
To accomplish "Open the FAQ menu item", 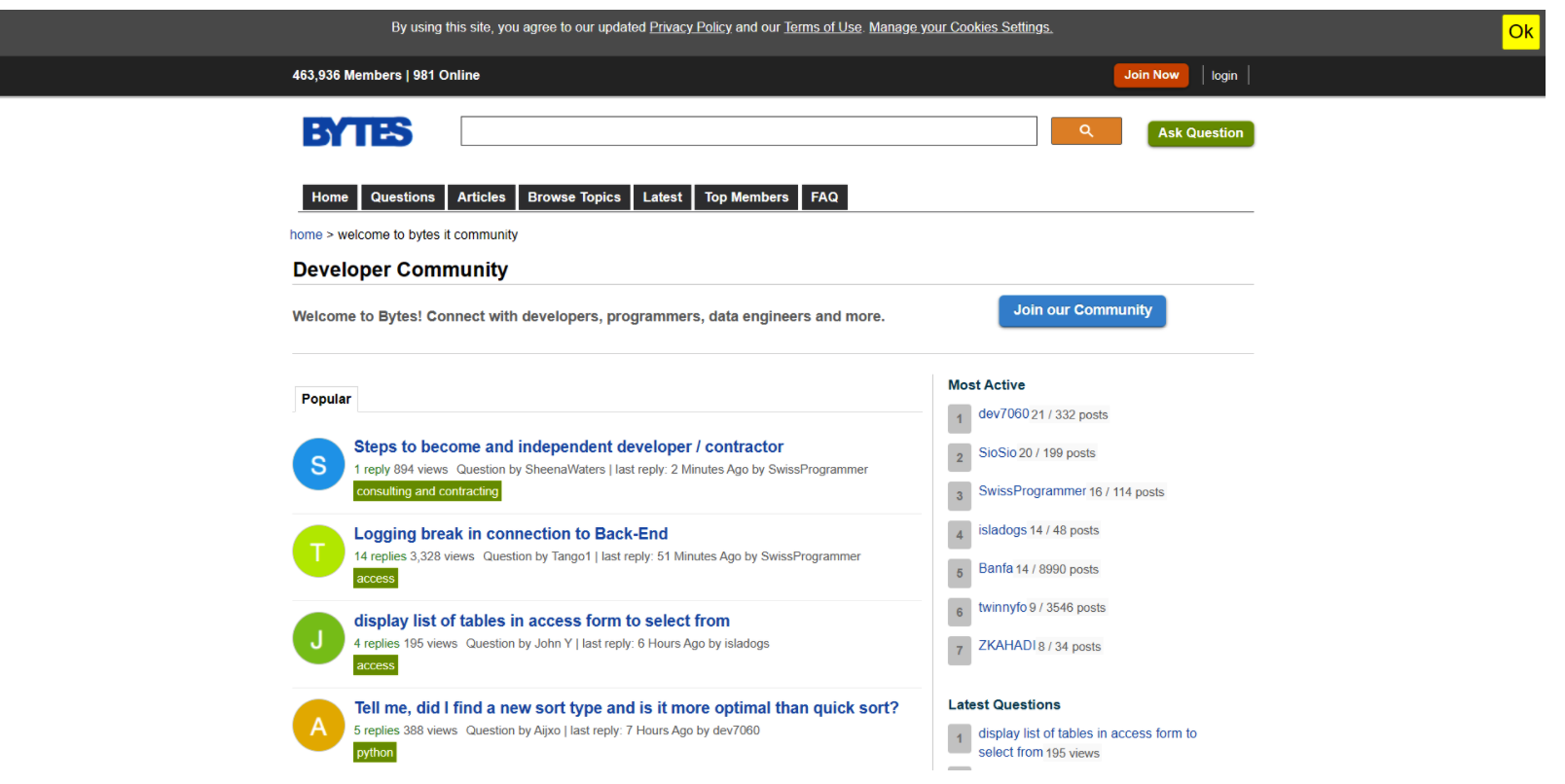I will pos(824,197).
